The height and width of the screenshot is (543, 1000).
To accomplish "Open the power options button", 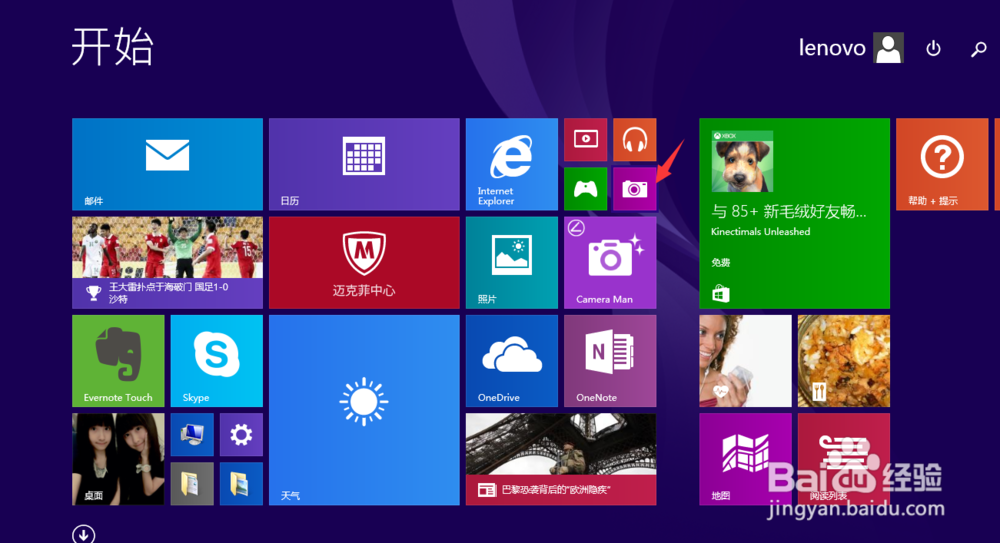I will (x=933, y=48).
